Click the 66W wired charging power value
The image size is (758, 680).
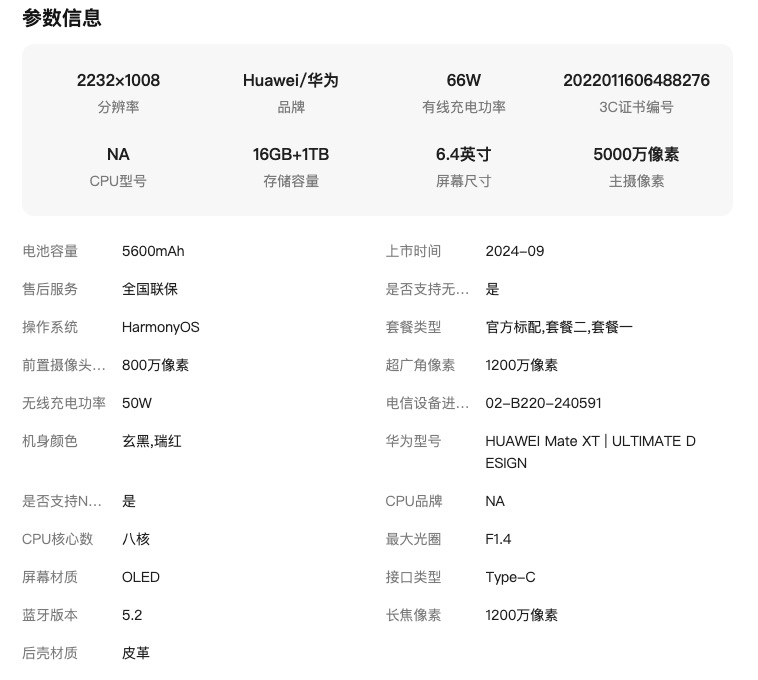463,80
